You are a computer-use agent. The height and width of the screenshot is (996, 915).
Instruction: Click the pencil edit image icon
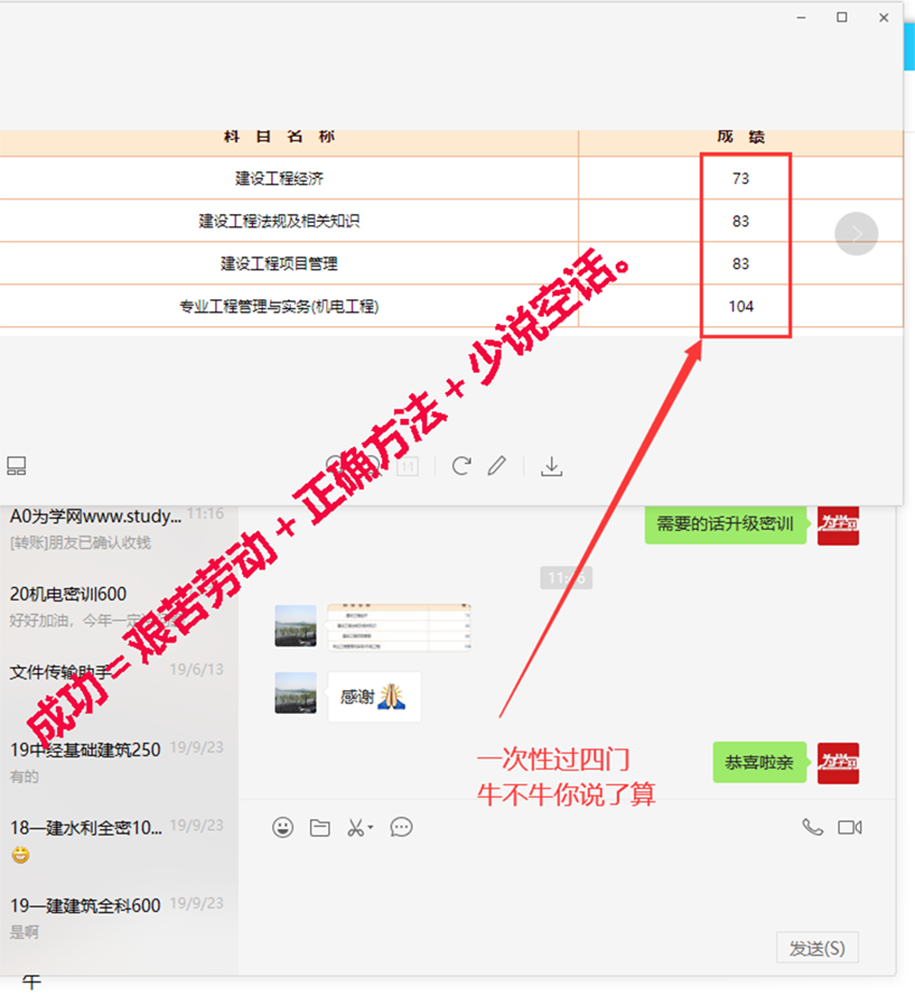coord(497,466)
